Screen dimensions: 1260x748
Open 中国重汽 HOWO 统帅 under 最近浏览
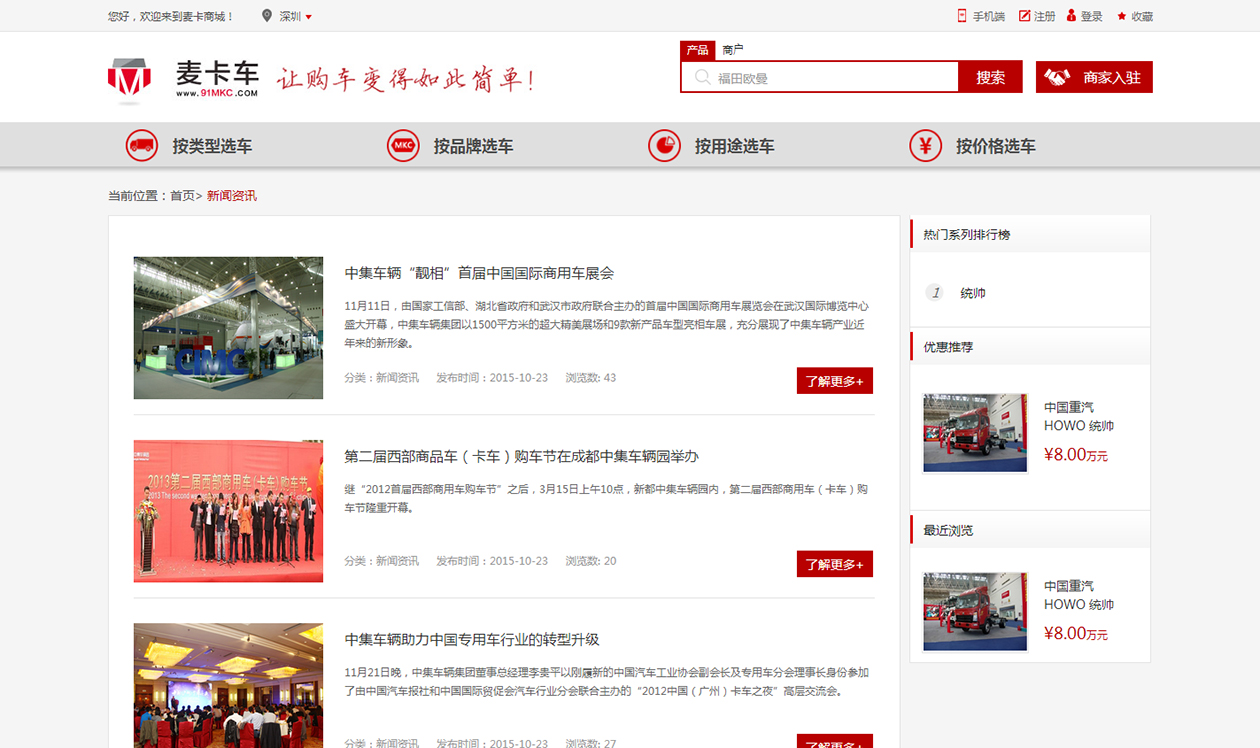pyautogui.click(x=1079, y=595)
